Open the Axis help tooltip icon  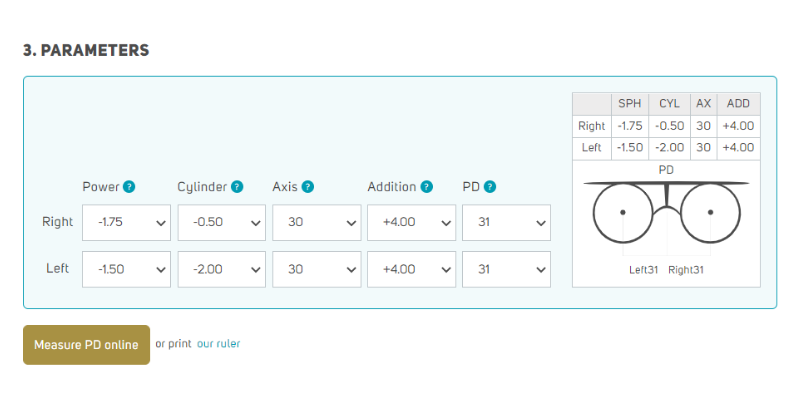(308, 187)
